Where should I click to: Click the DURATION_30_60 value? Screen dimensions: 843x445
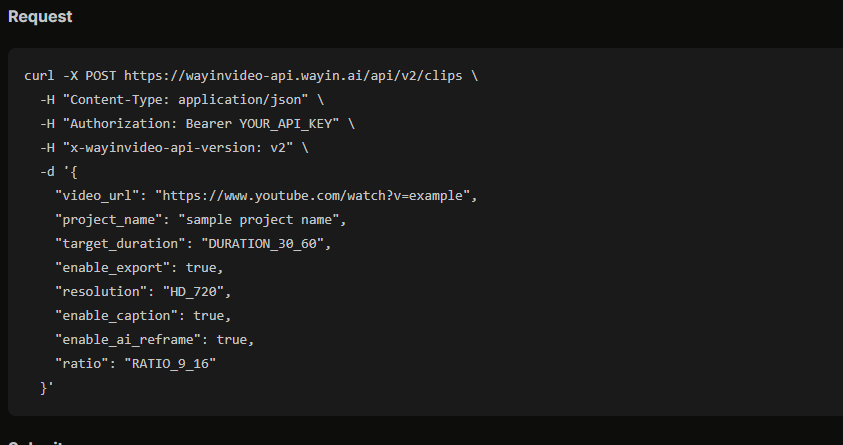262,244
